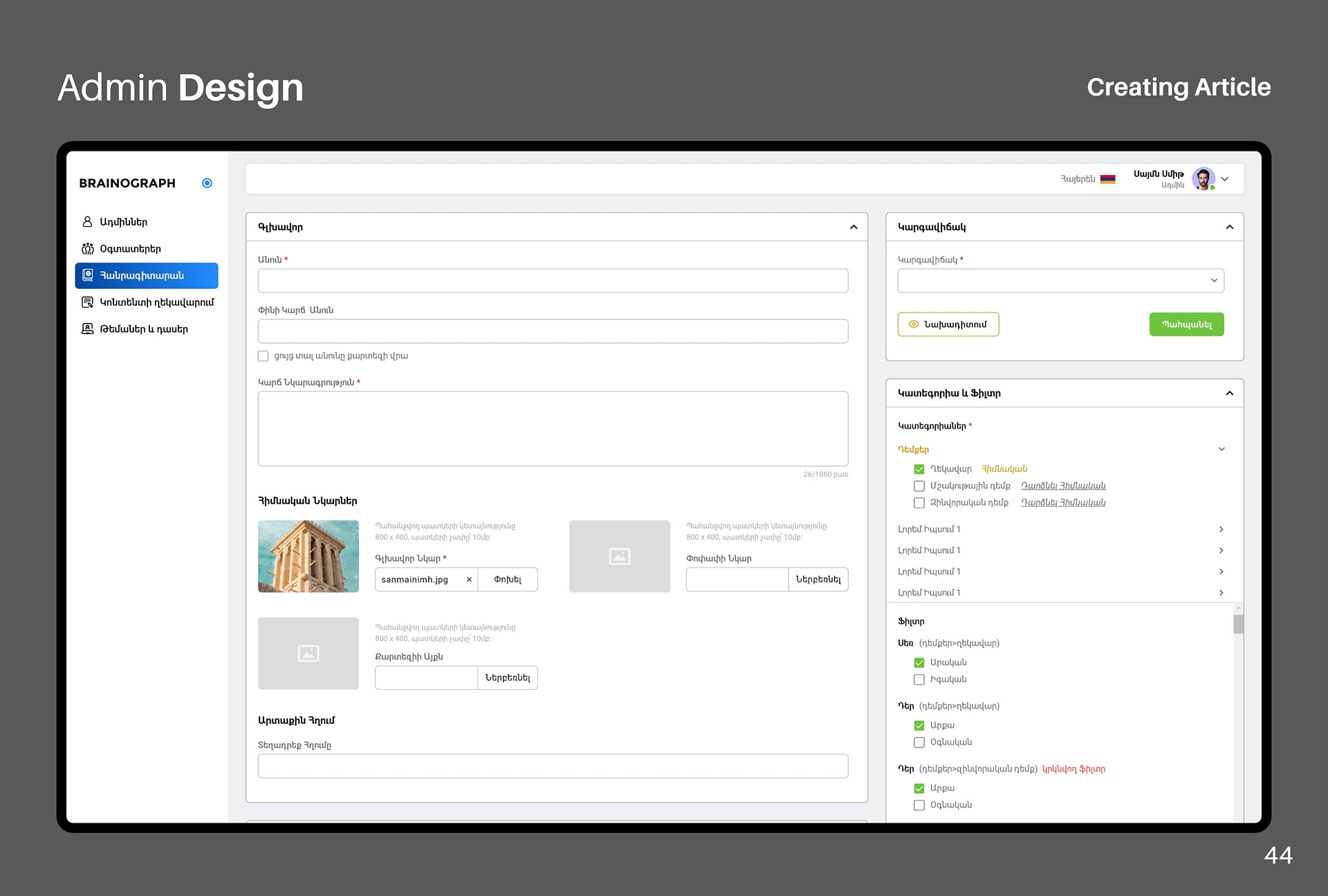The width and height of the screenshot is (1328, 896).
Task: Check the Մշակութային դեմք category checkbox
Action: click(919, 486)
